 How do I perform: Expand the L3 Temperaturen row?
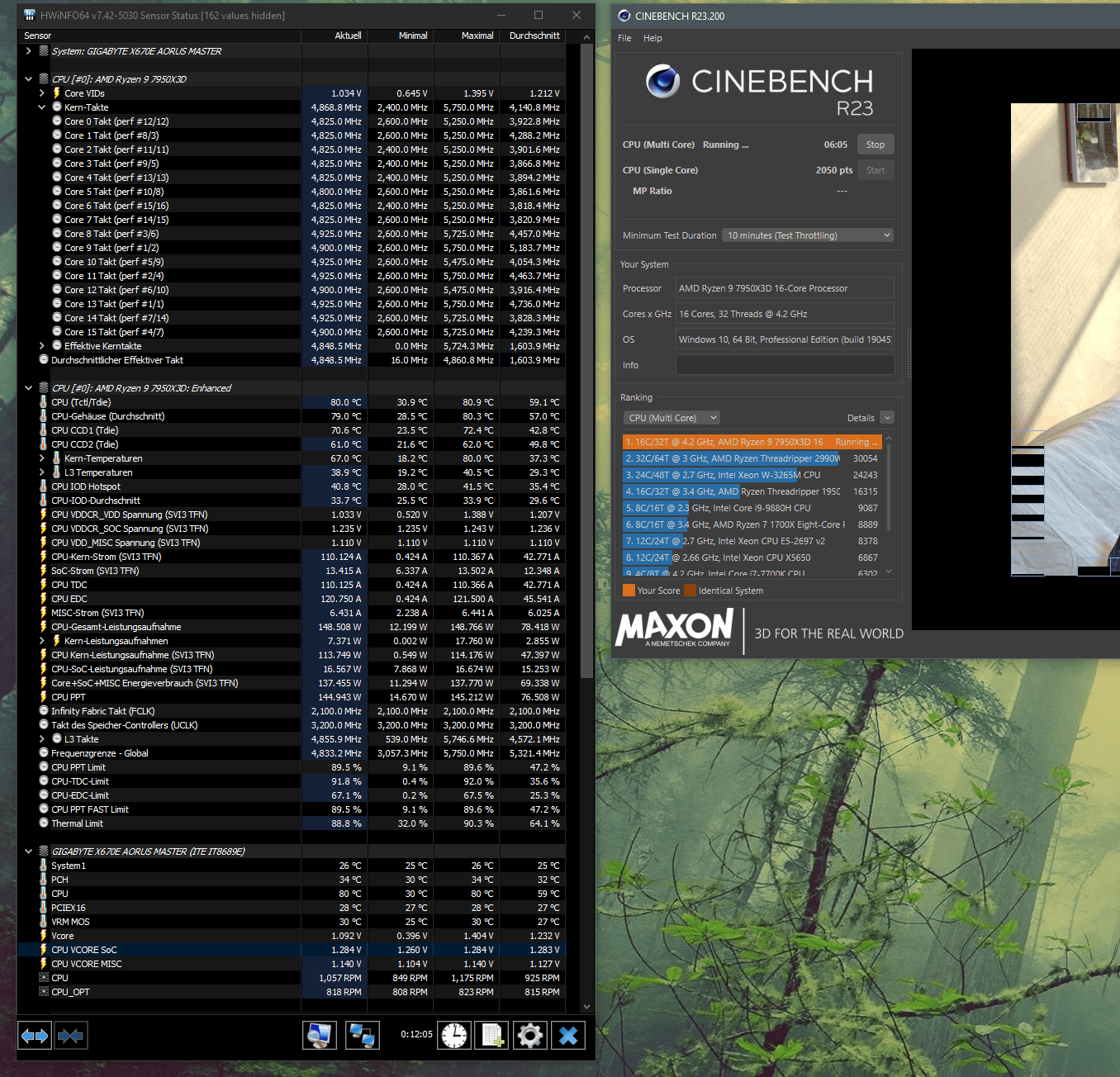42,472
